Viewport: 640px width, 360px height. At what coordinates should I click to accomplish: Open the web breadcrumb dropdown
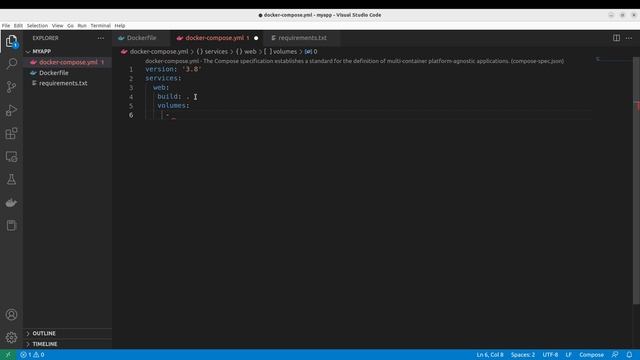click(x=246, y=51)
